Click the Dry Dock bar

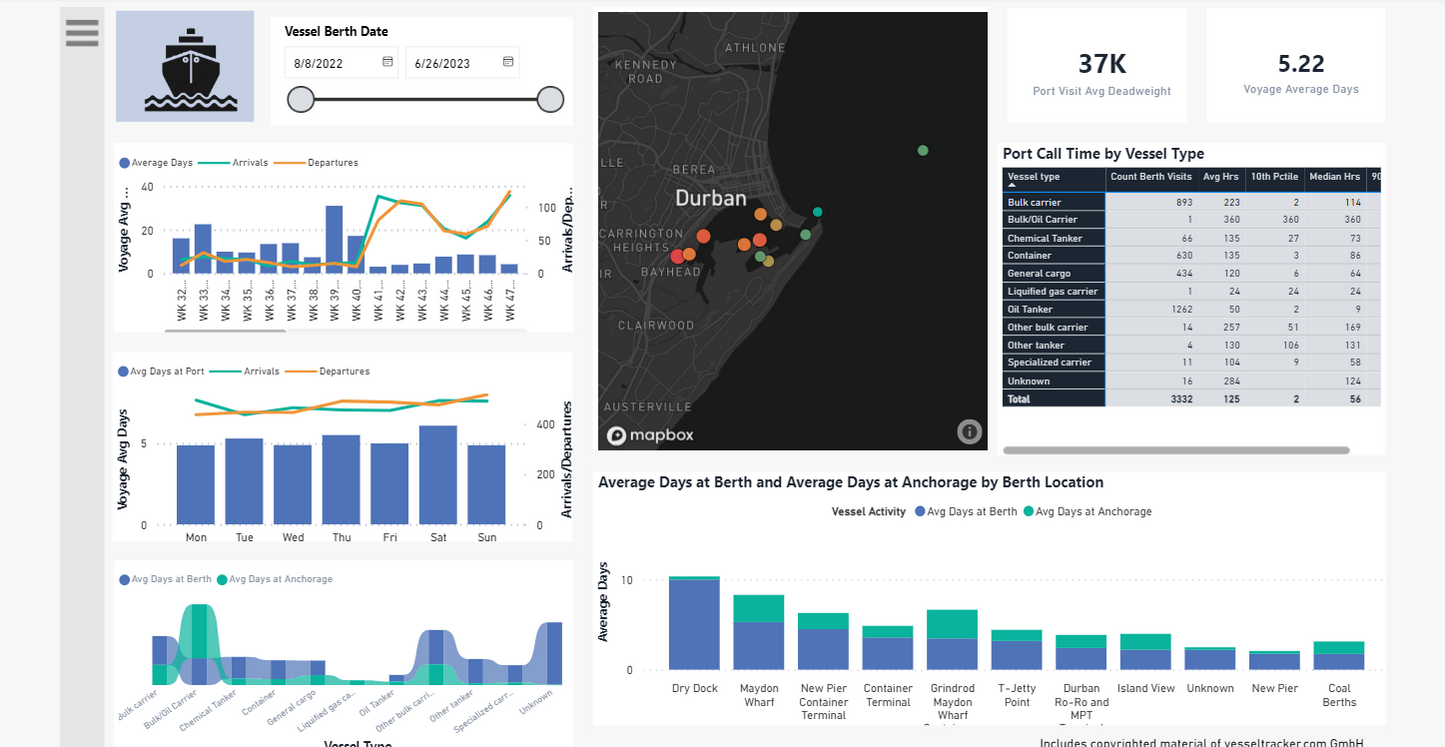pos(694,624)
